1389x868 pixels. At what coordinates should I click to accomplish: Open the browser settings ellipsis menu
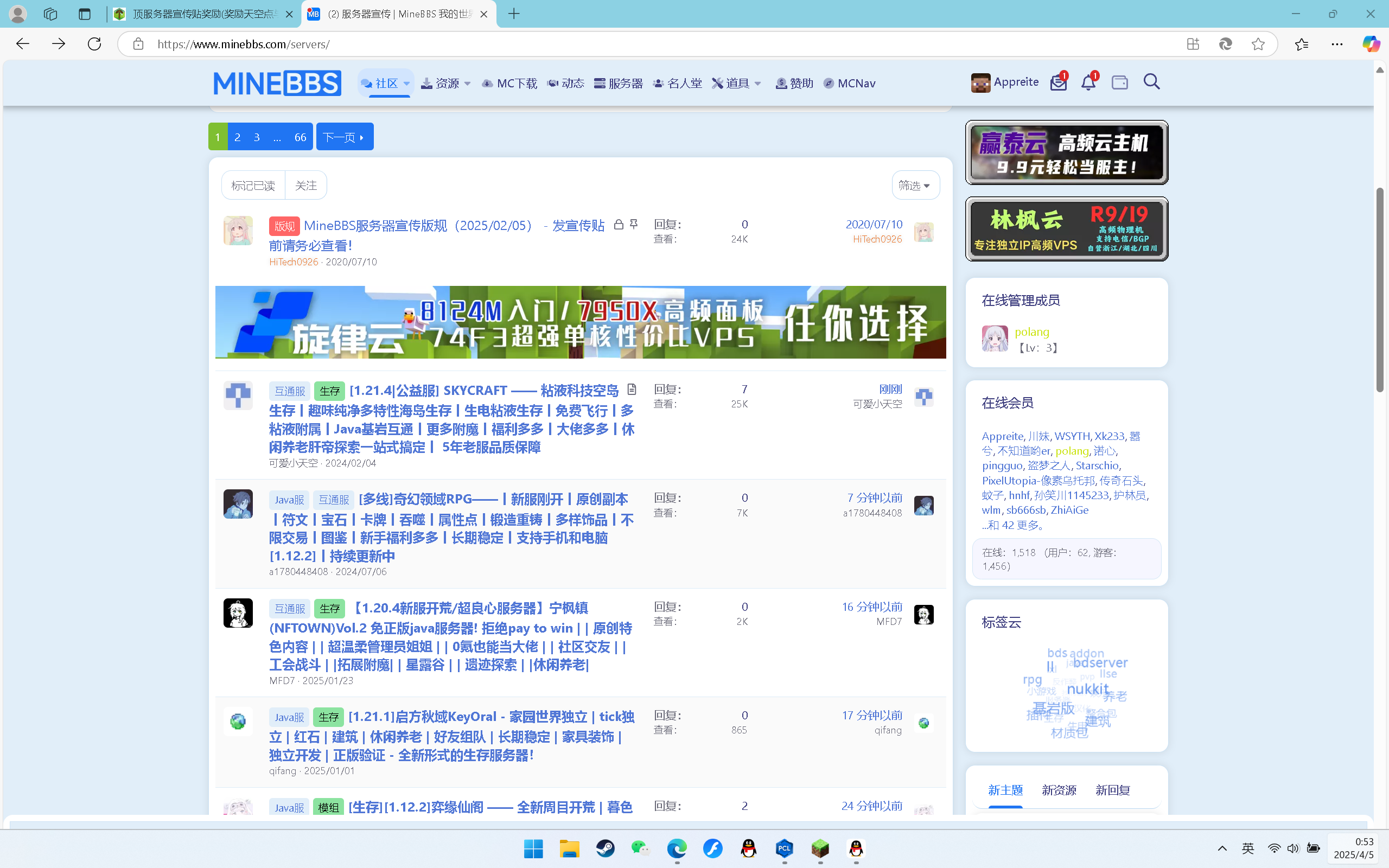[1337, 44]
